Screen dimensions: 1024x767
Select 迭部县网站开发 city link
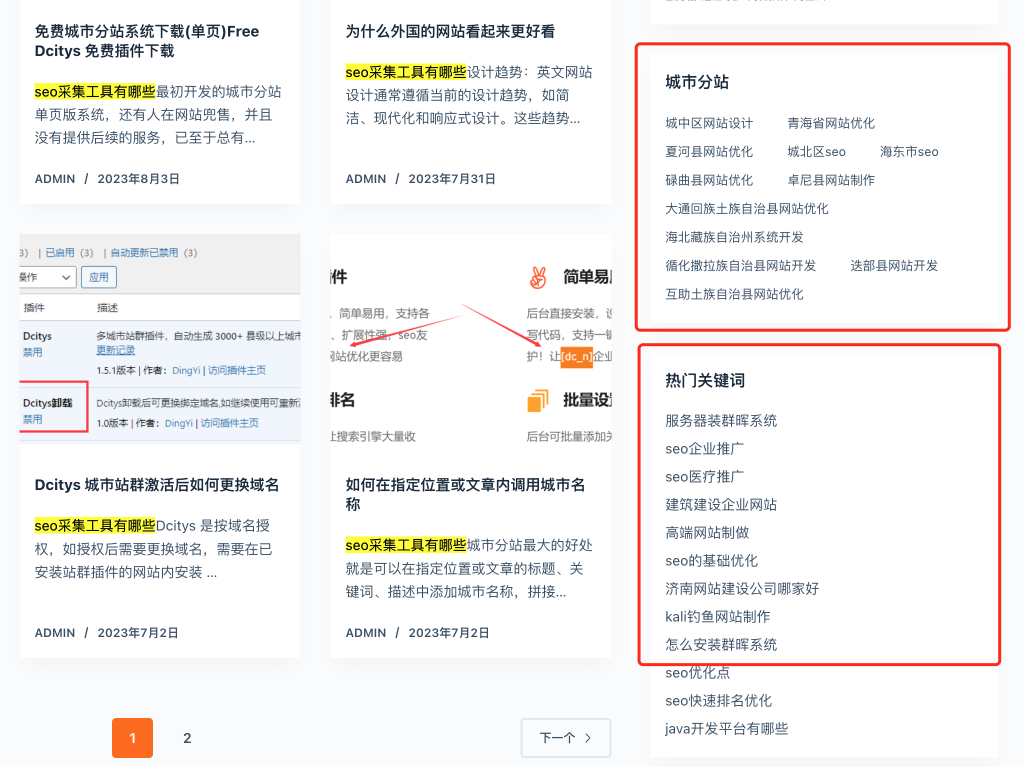tap(894, 266)
